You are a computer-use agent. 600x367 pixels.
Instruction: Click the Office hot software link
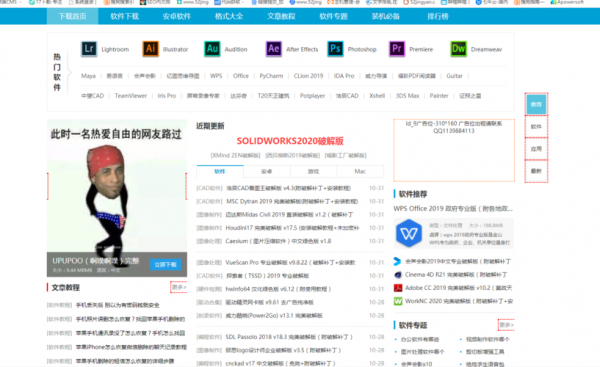coord(241,76)
